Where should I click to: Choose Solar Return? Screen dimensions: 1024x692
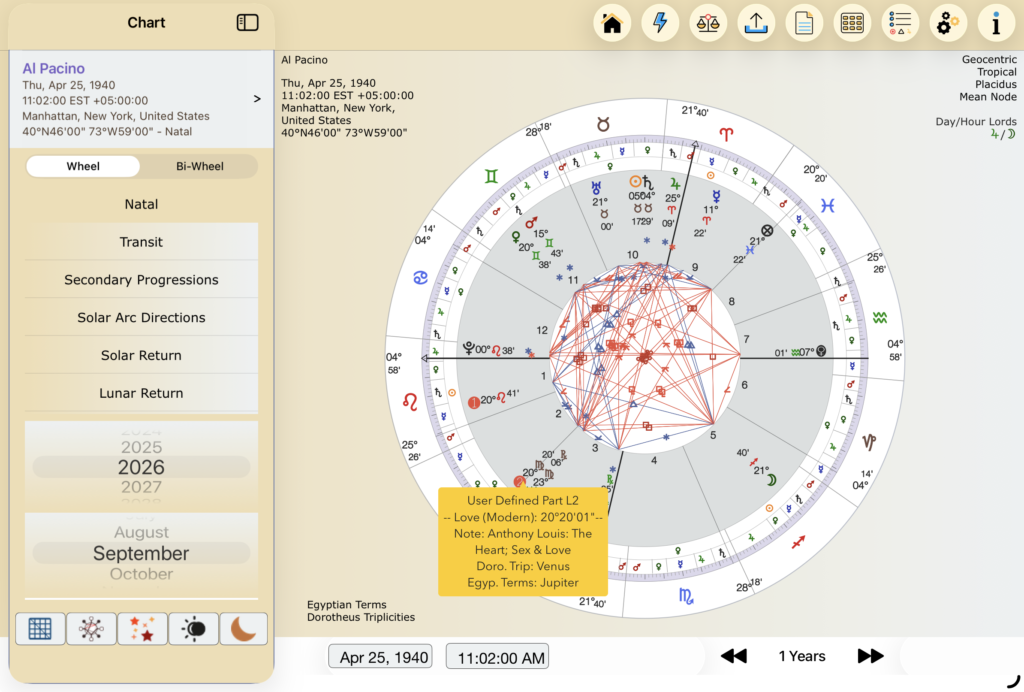pos(141,356)
